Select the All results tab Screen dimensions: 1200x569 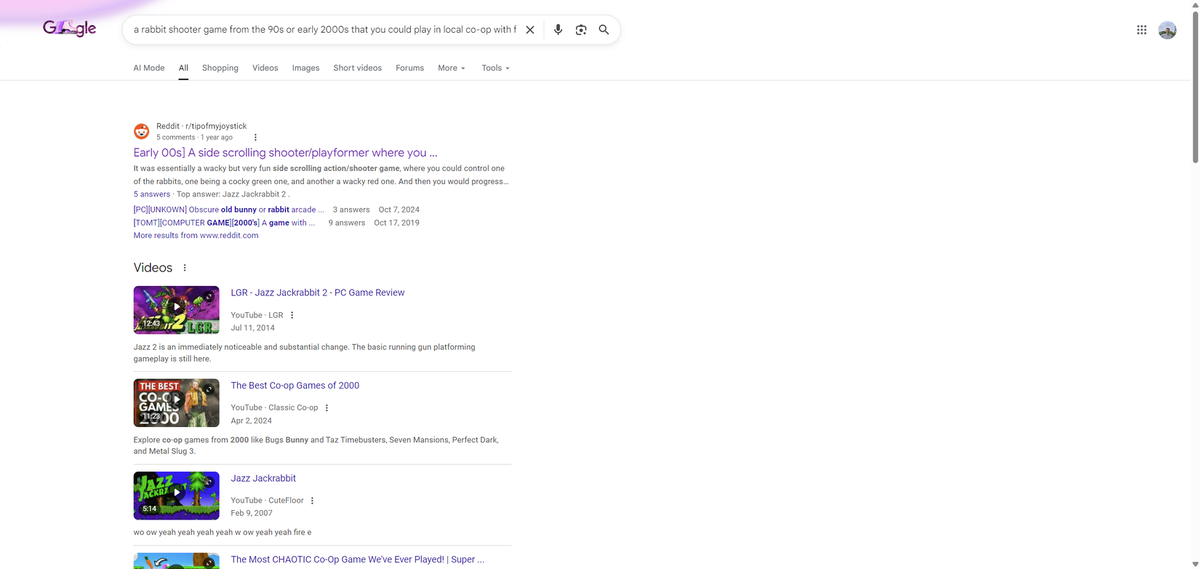coord(184,68)
